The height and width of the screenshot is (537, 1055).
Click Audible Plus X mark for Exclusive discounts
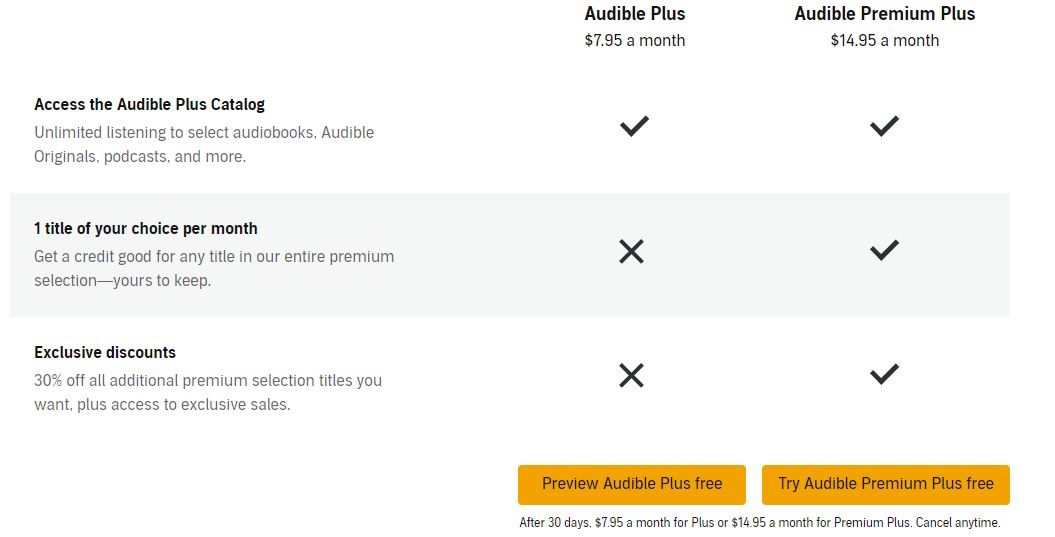pos(631,376)
